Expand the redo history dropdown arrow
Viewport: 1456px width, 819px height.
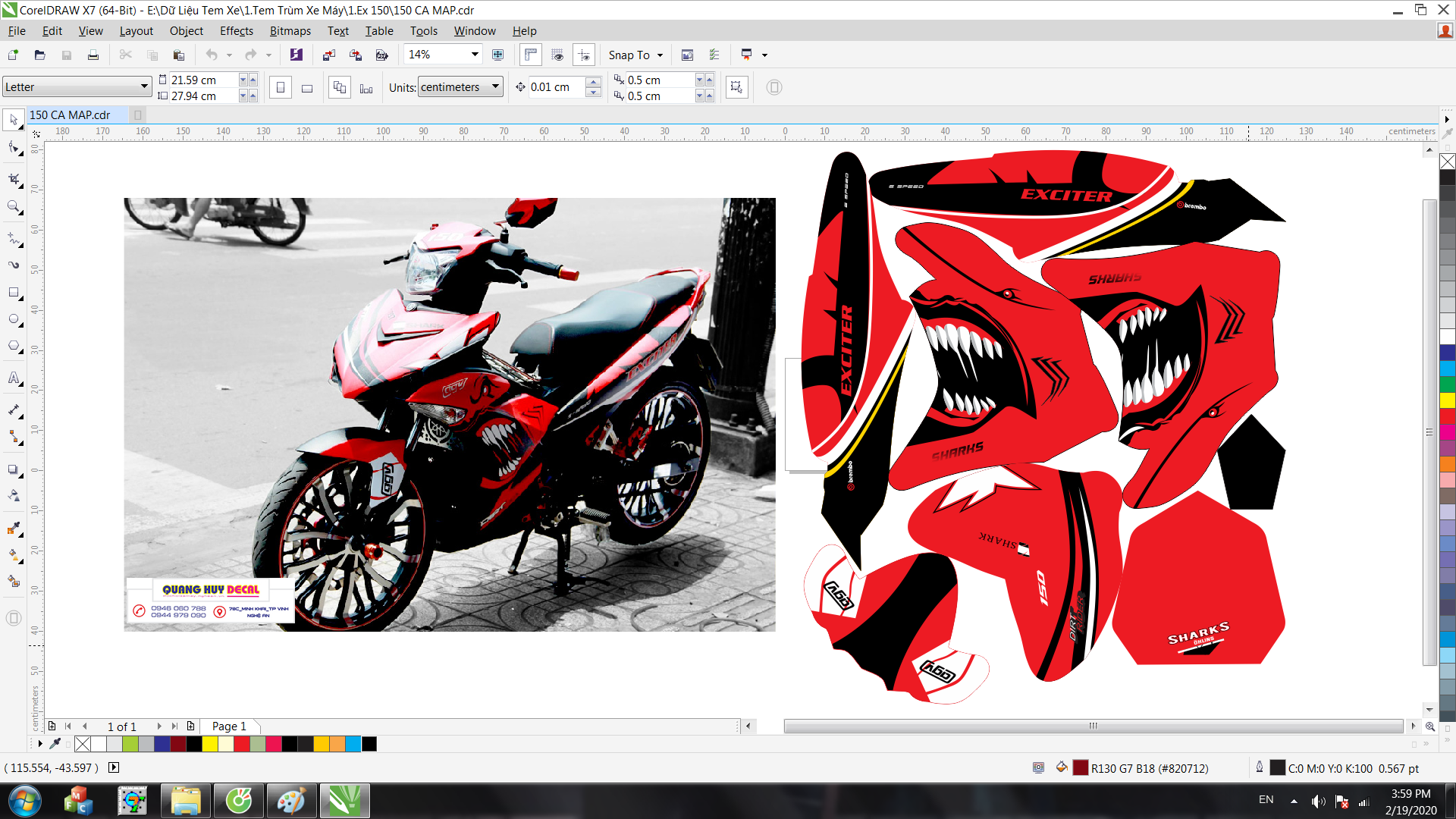[268, 55]
